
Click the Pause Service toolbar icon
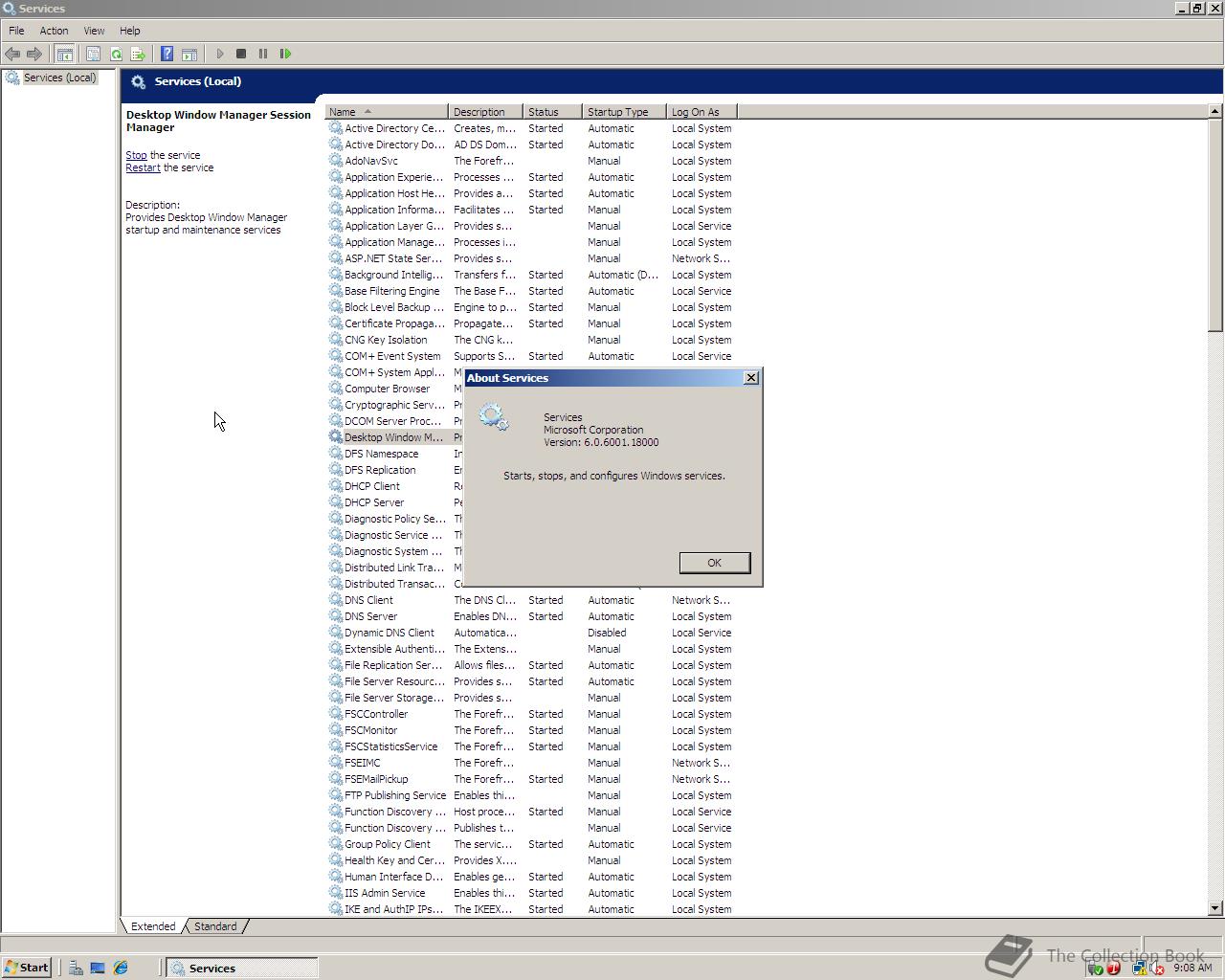point(263,54)
